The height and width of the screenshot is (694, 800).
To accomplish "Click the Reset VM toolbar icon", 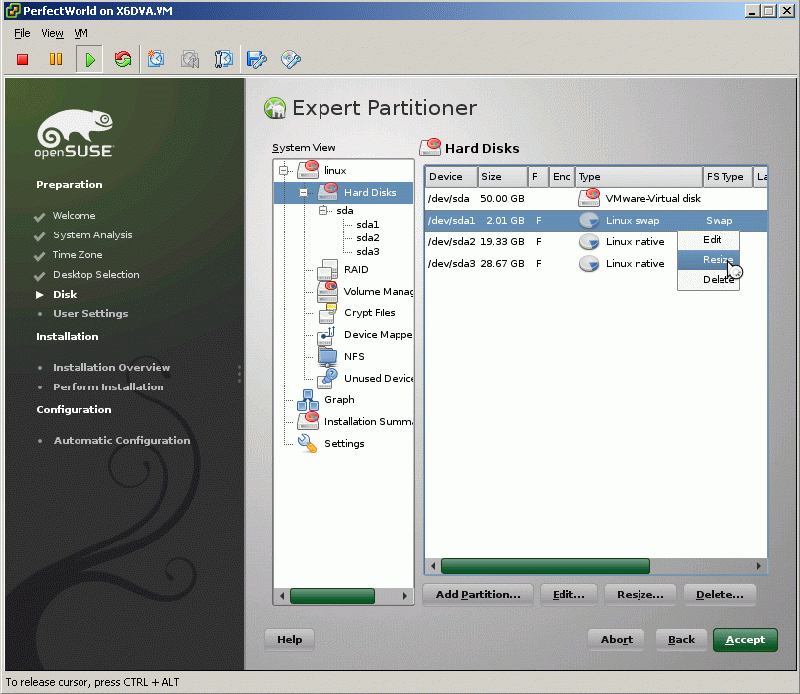I will tap(123, 59).
